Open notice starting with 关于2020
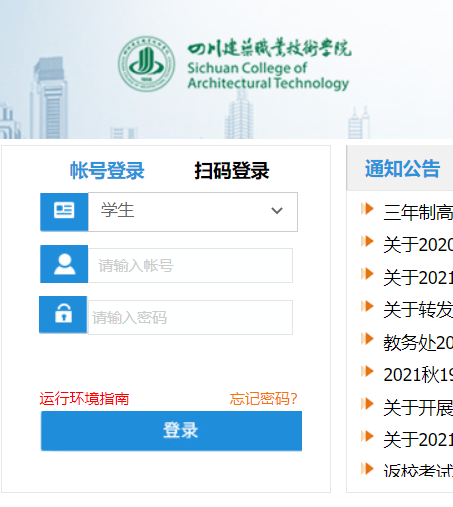The image size is (453, 507). coord(418,245)
